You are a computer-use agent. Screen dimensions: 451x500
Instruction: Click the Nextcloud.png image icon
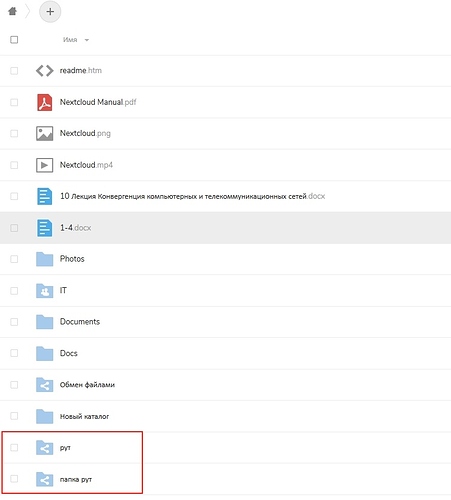(44, 133)
